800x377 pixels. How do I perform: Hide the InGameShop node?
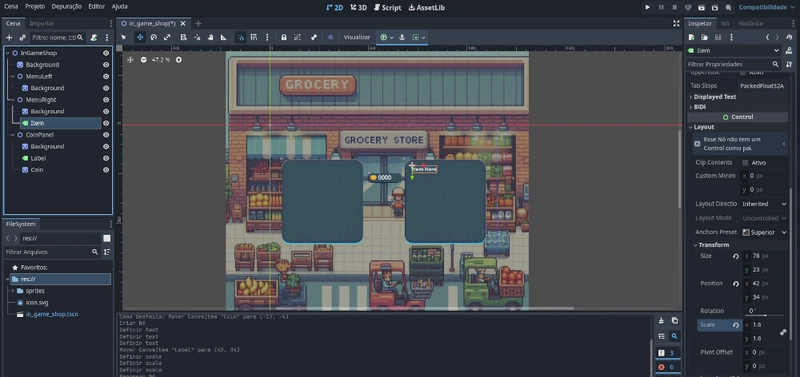coord(106,53)
